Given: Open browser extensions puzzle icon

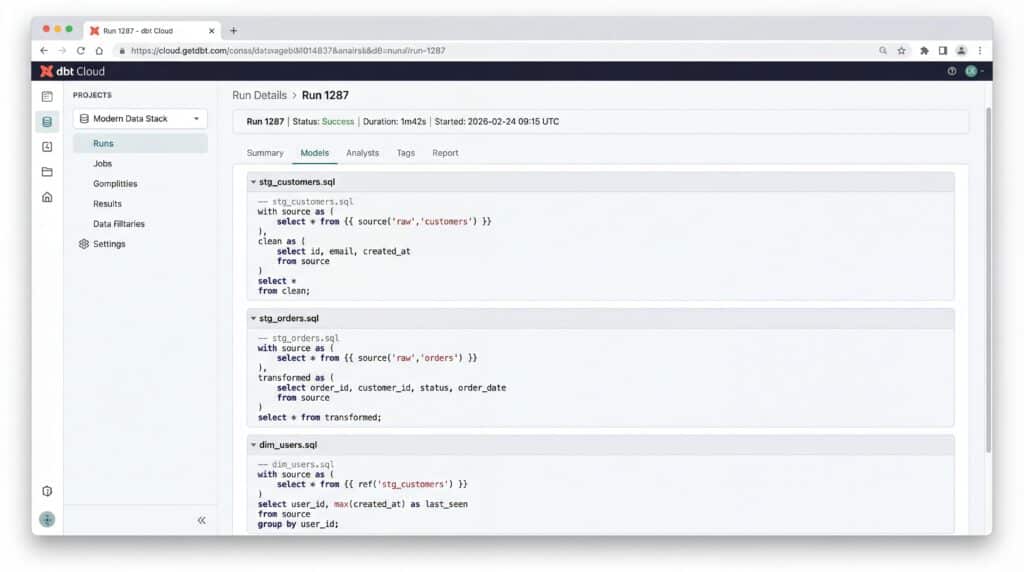Looking at the screenshot, I should 924,50.
